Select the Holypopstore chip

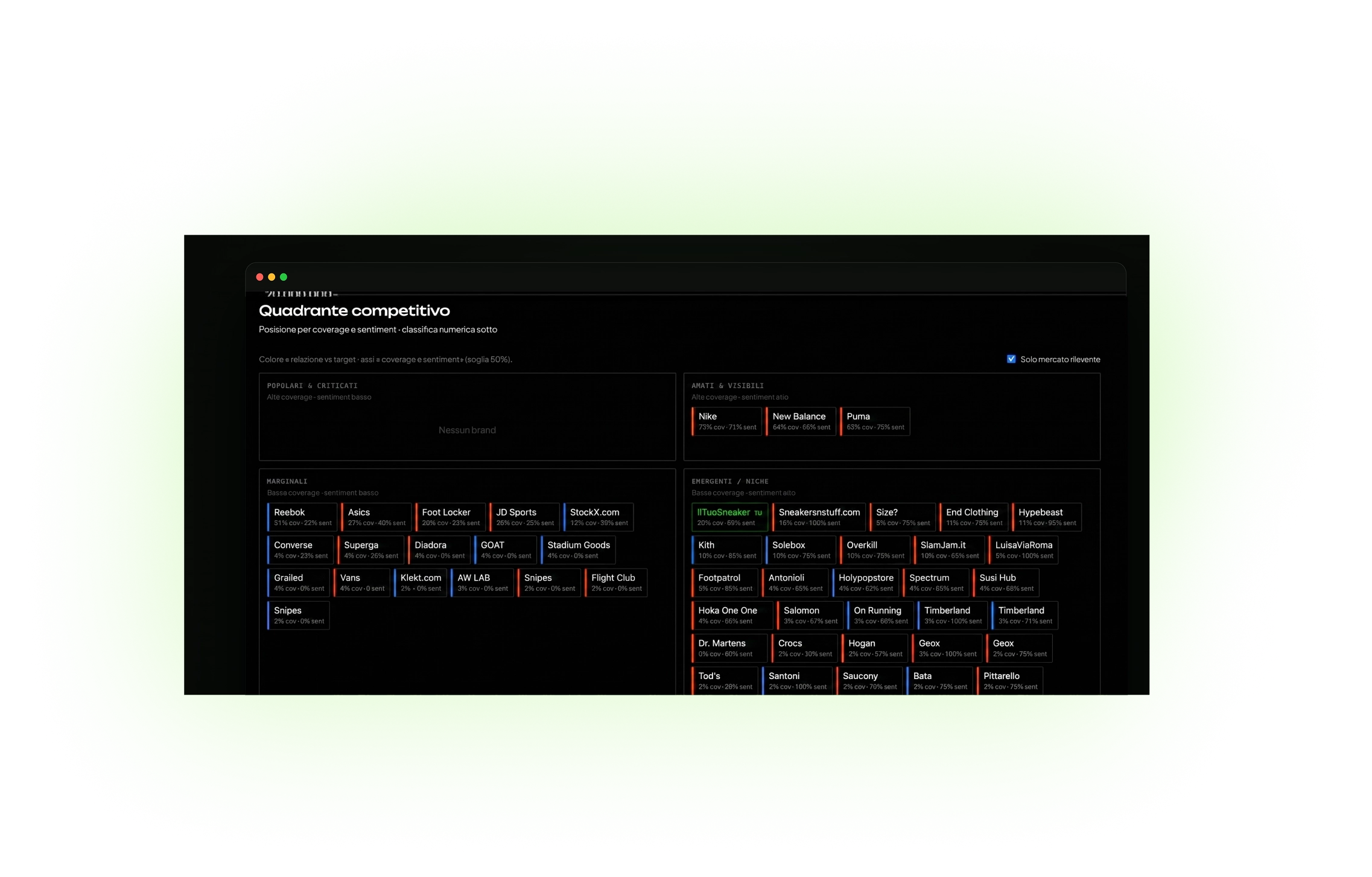(x=865, y=582)
